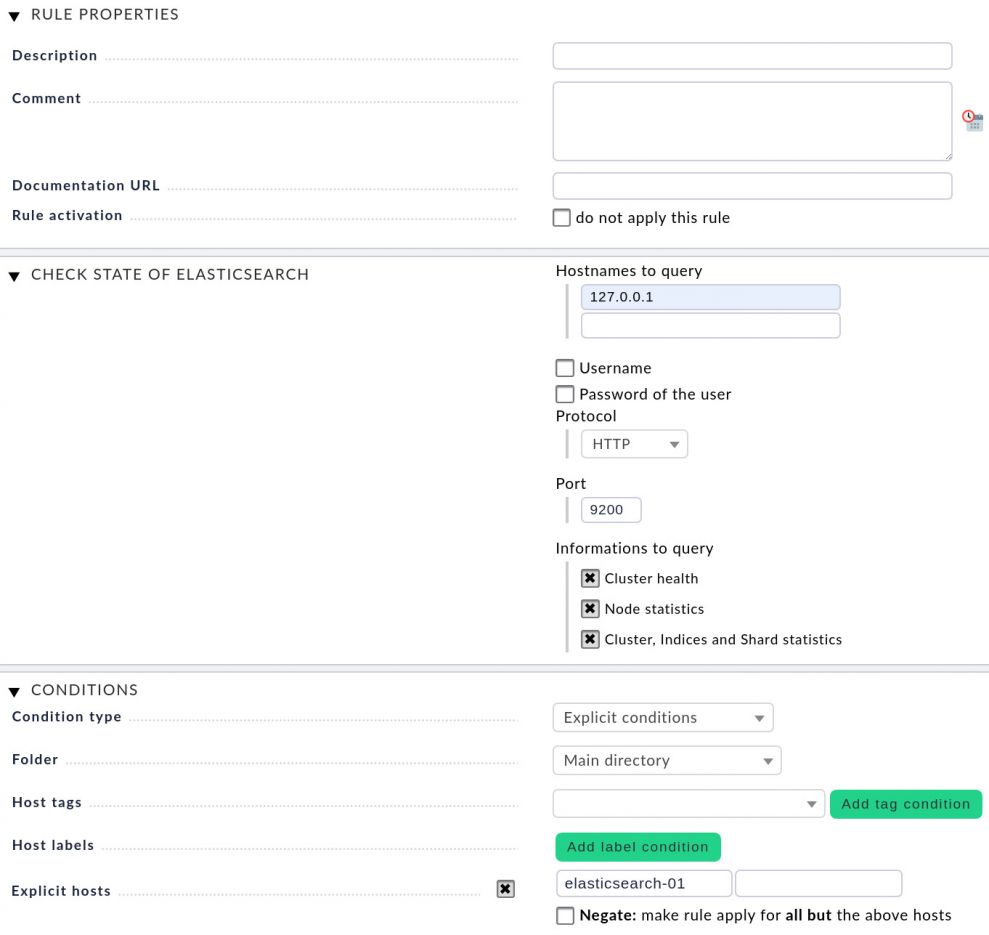Click the 'Condition type' label
This screenshot has width=989, height=935.
pos(67,717)
